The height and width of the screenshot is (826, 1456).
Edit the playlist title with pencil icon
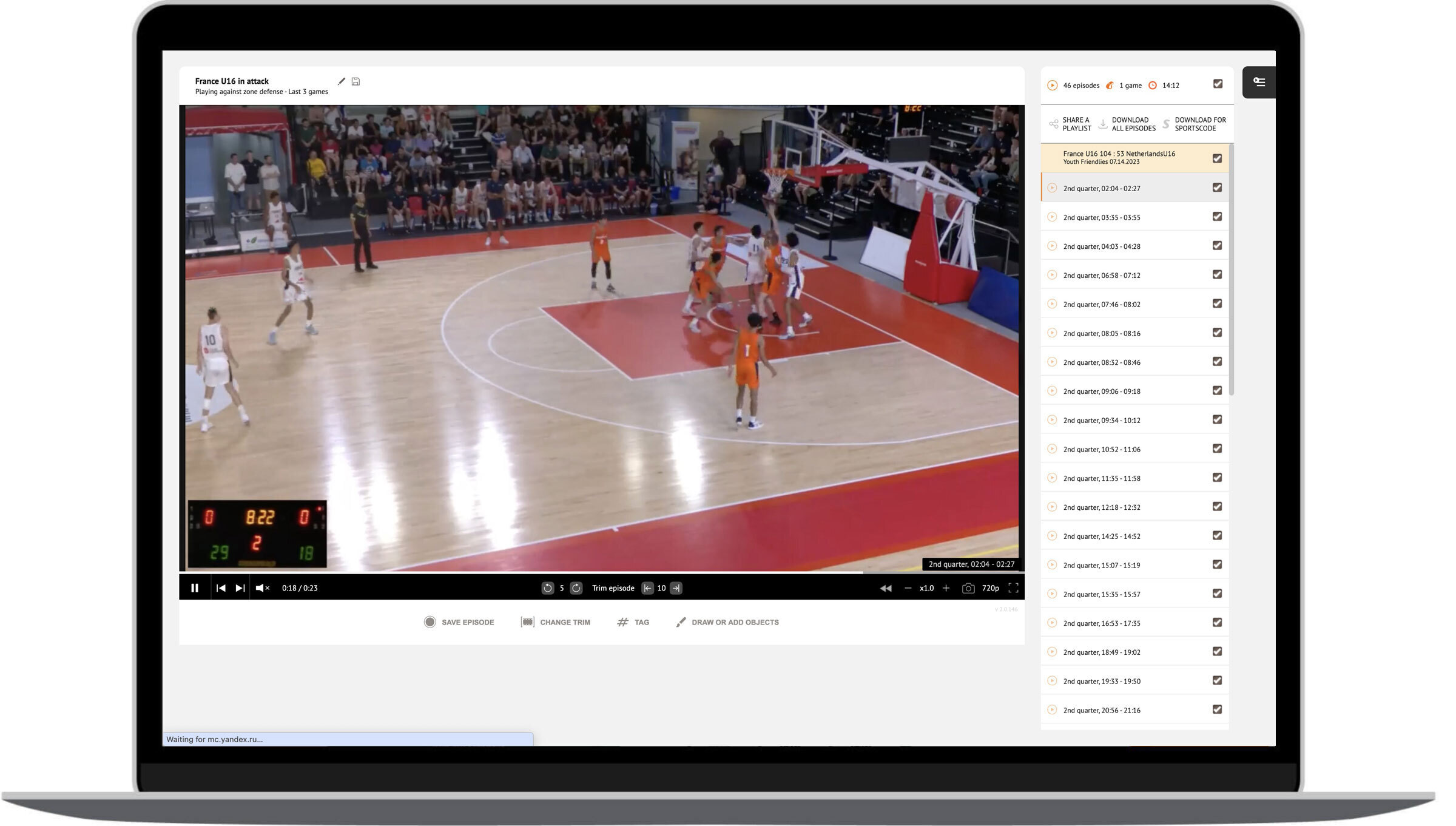click(x=342, y=81)
